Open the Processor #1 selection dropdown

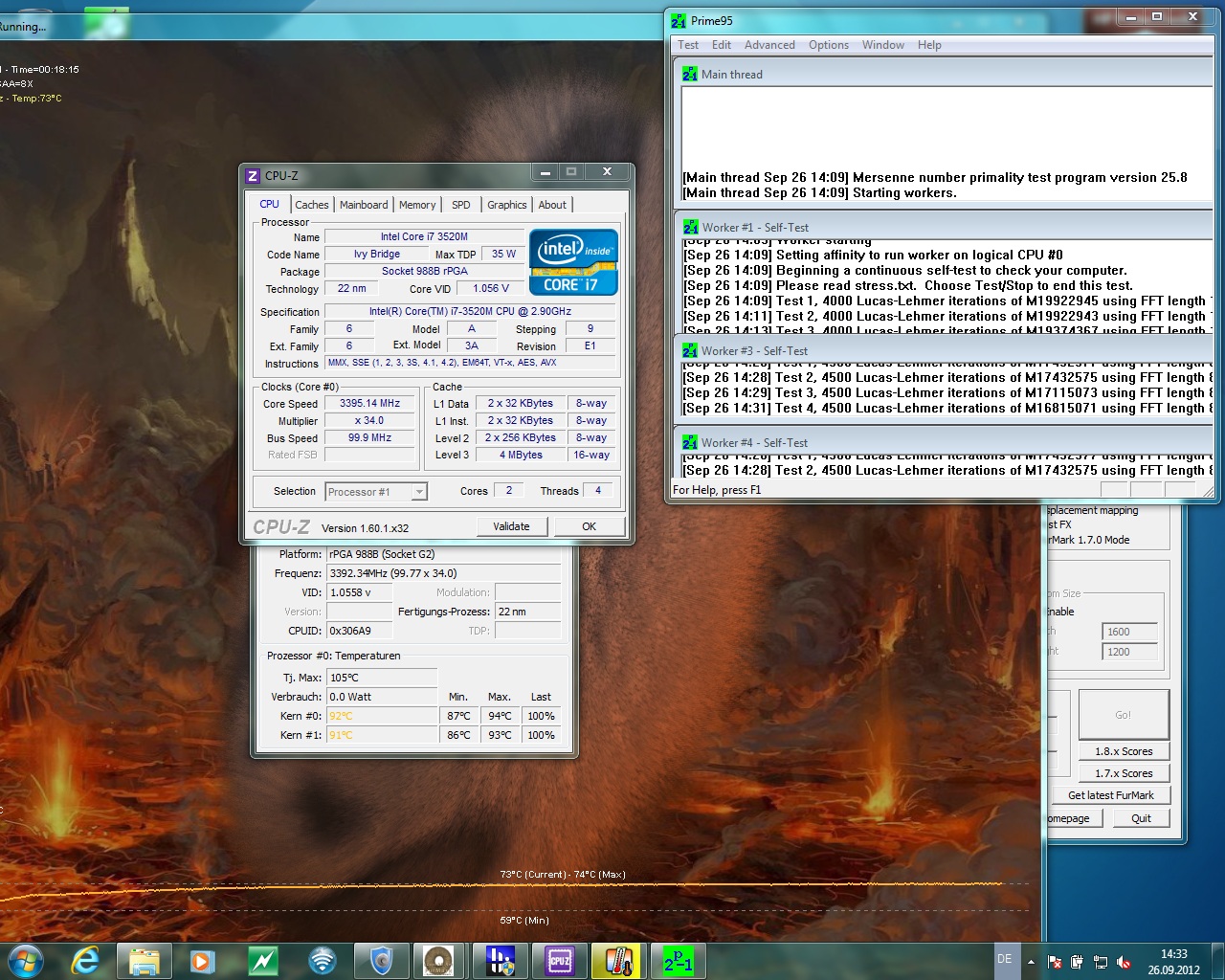376,492
